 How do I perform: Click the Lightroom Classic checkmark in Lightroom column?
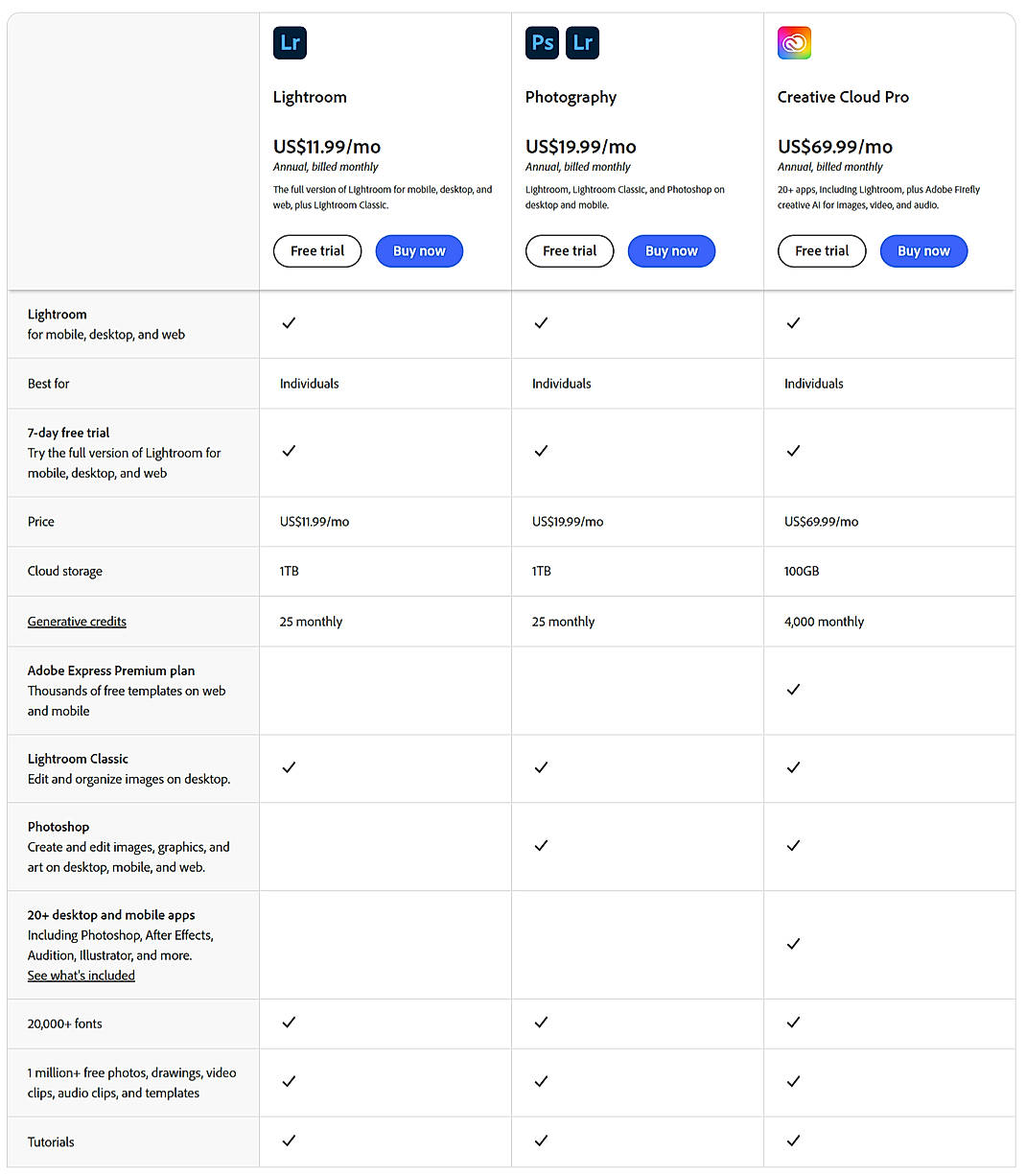click(x=289, y=767)
